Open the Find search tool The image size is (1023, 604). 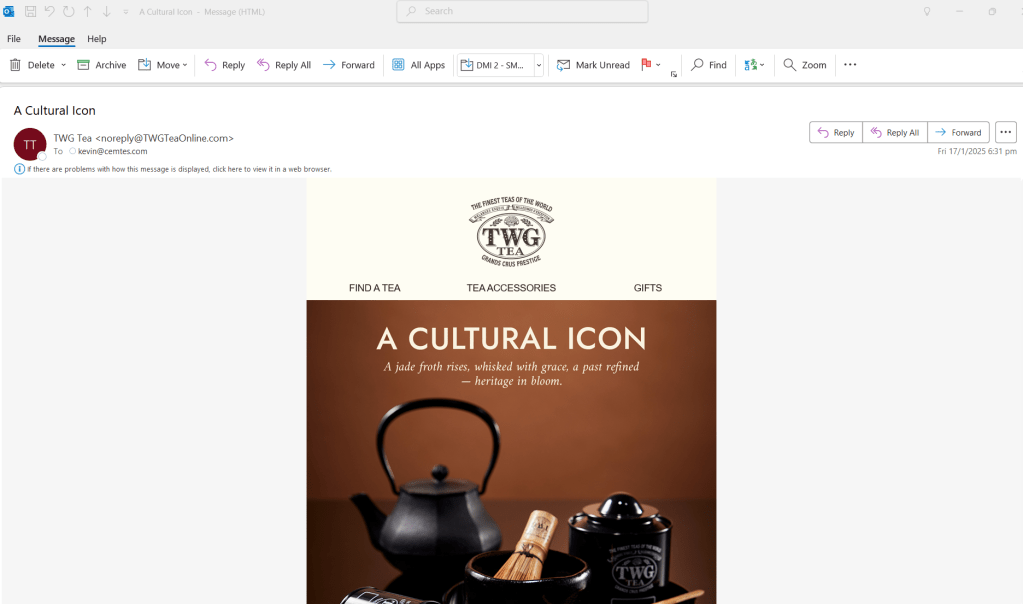(x=709, y=65)
